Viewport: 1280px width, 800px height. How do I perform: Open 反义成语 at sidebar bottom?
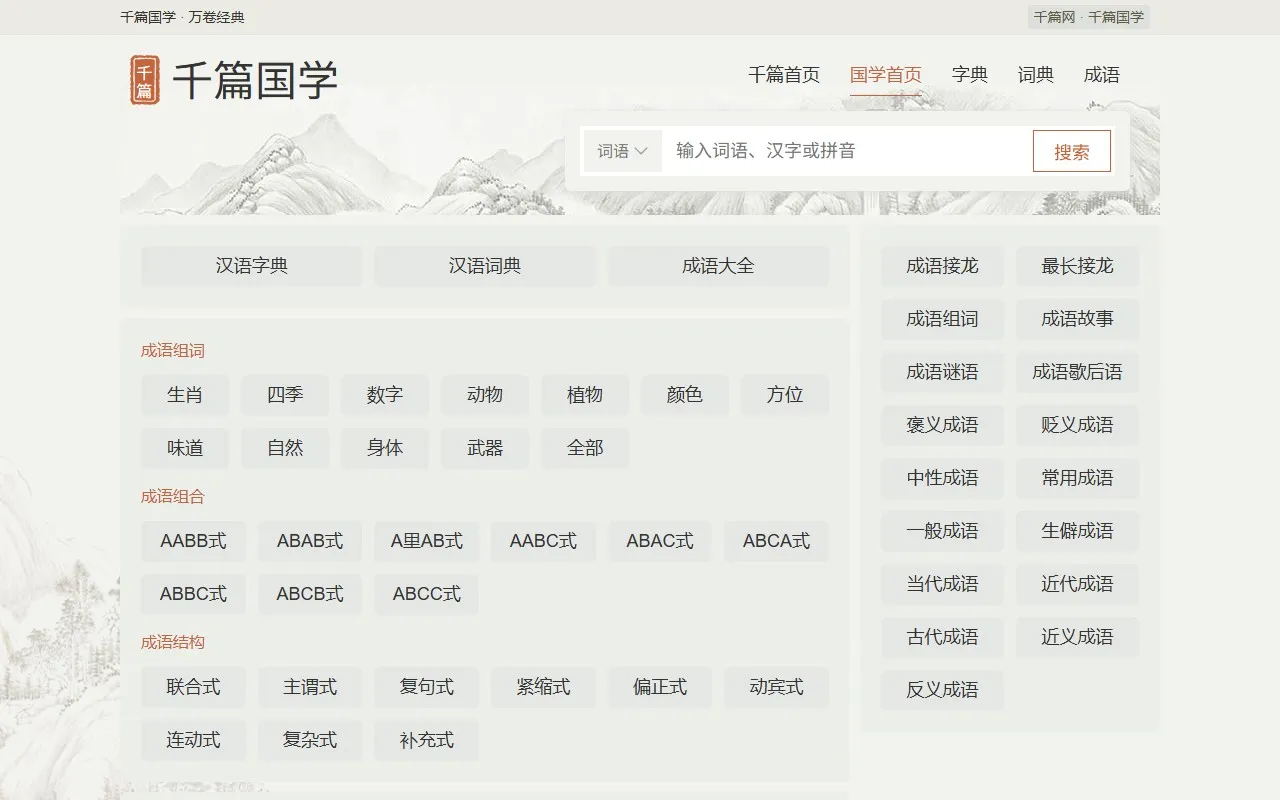[942, 690]
